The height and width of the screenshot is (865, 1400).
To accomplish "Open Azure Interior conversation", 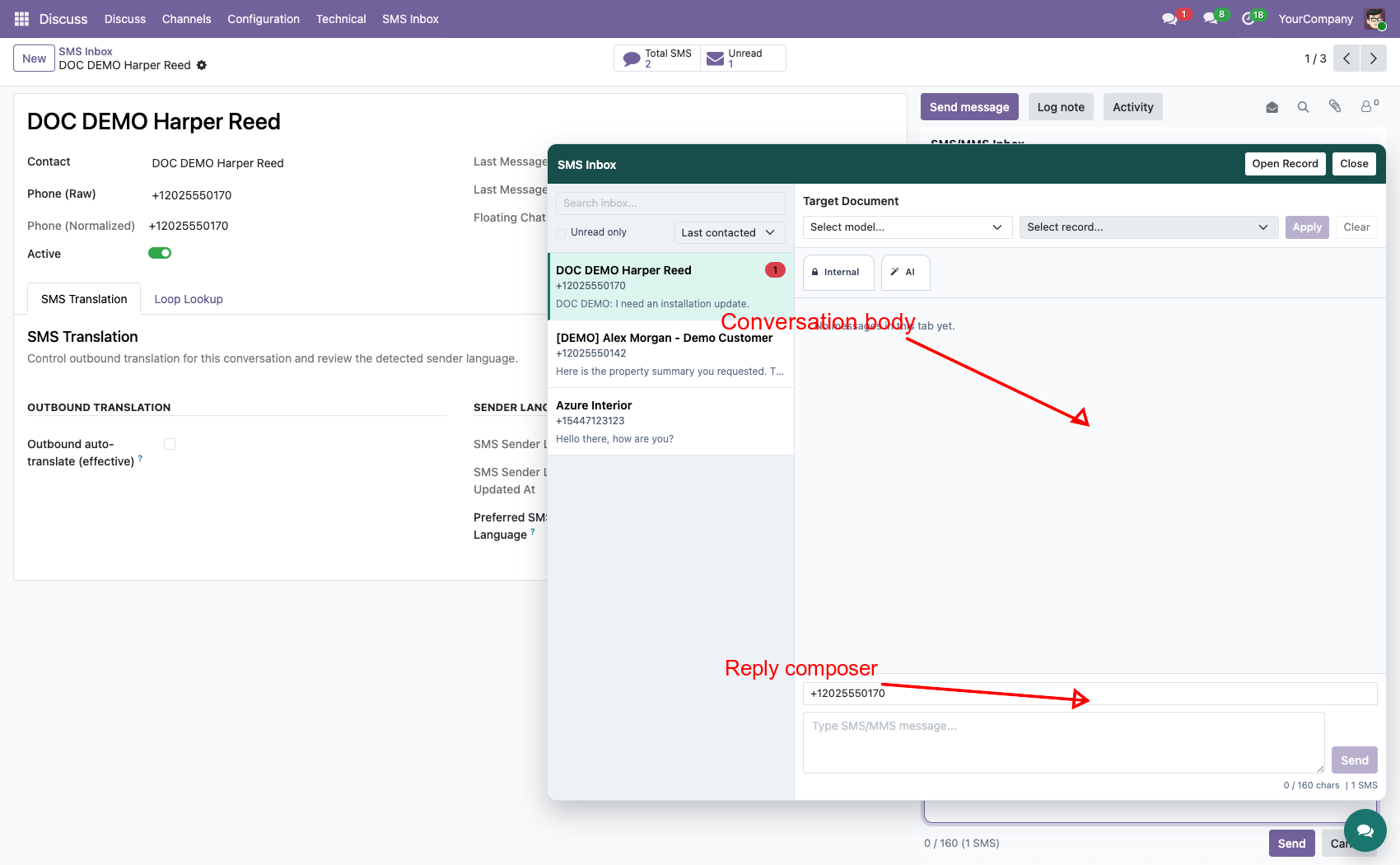I will [x=670, y=422].
